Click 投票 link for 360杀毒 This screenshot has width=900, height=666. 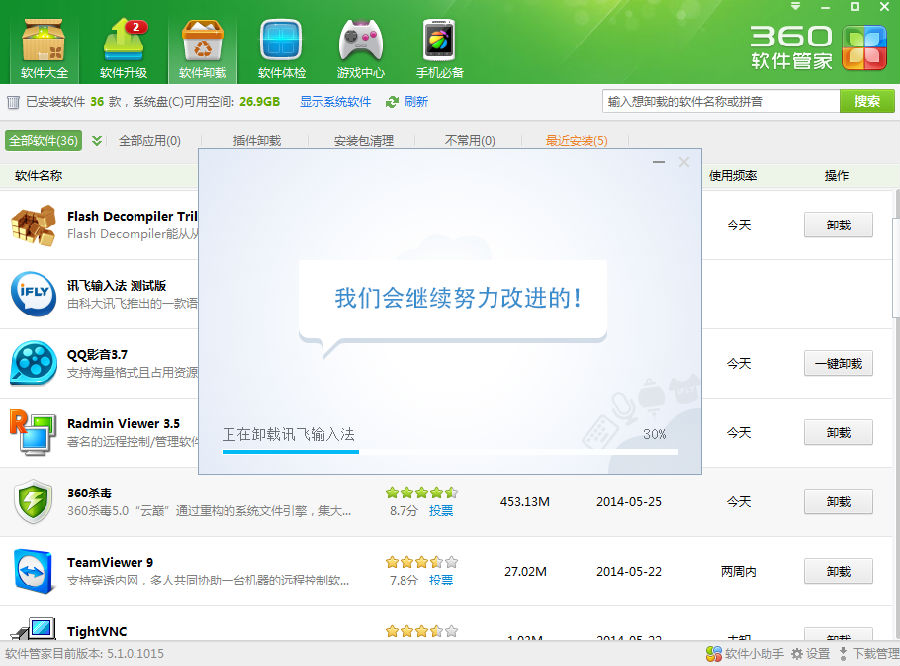pos(441,511)
